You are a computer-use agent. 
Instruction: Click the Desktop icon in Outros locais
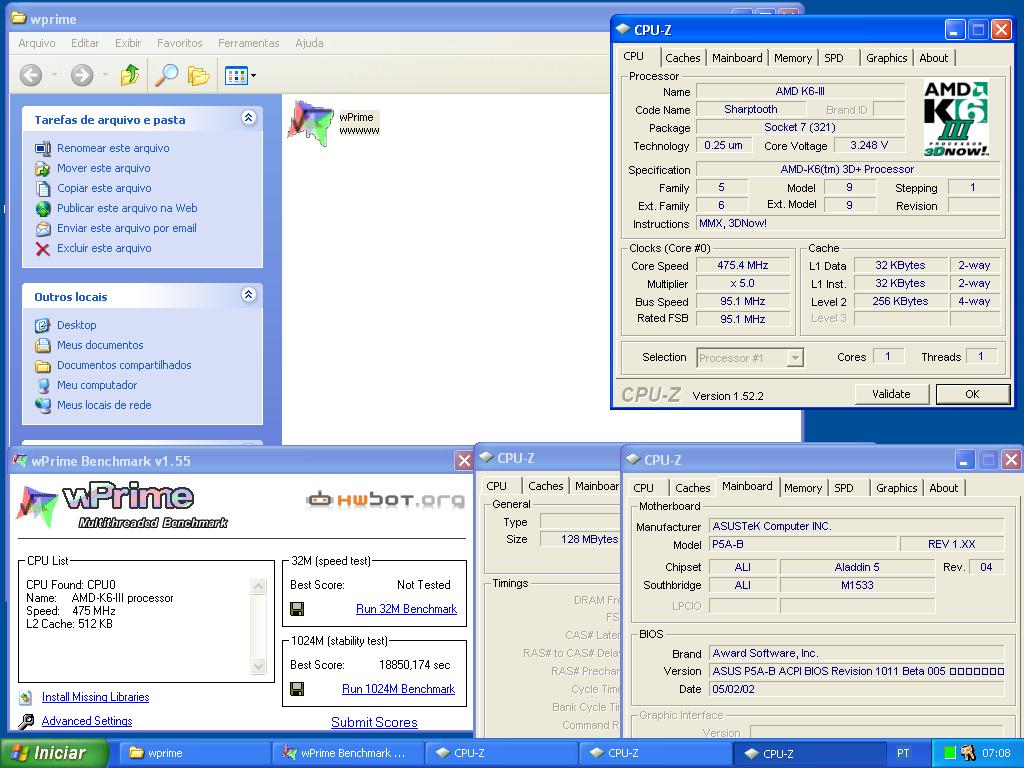pyautogui.click(x=43, y=325)
